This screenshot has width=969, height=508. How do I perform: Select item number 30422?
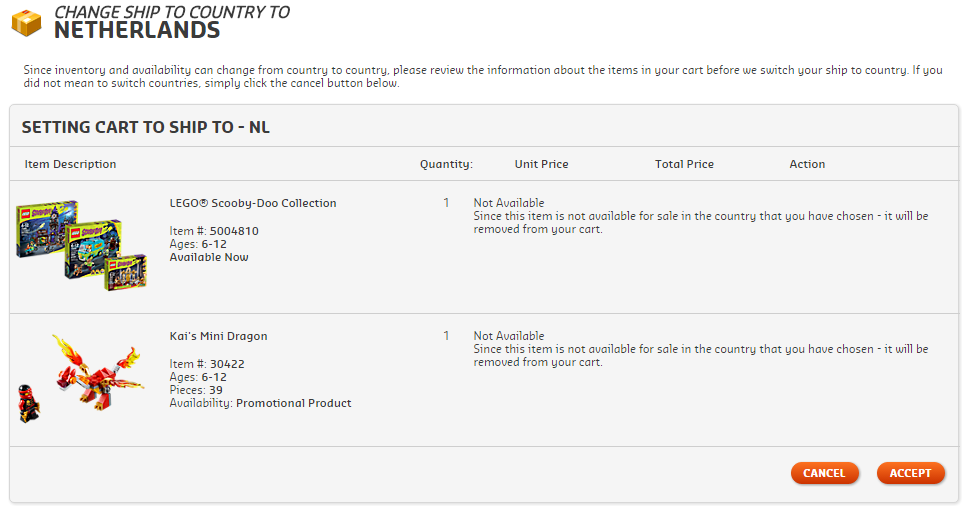(227, 364)
